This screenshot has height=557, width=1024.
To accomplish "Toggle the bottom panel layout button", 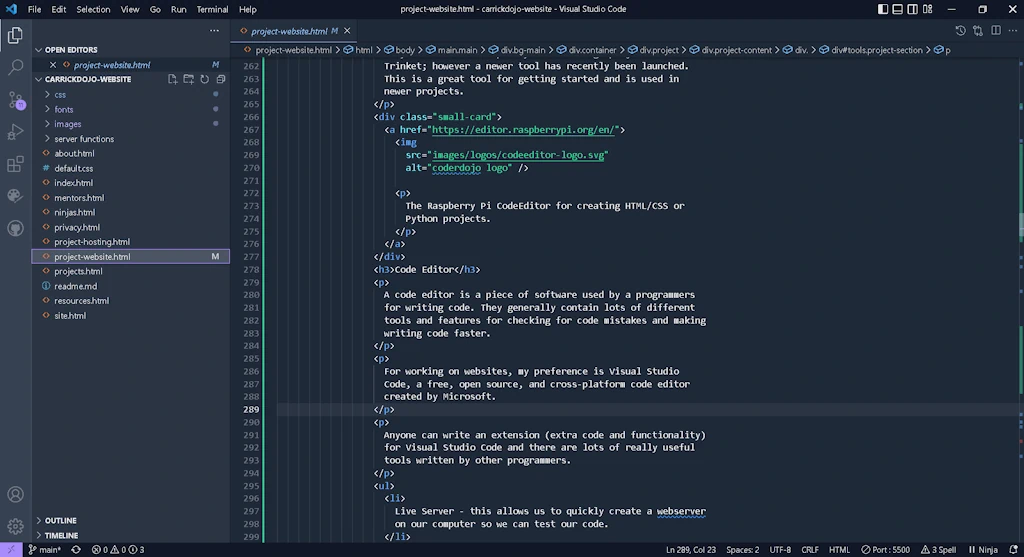I will [x=897, y=9].
